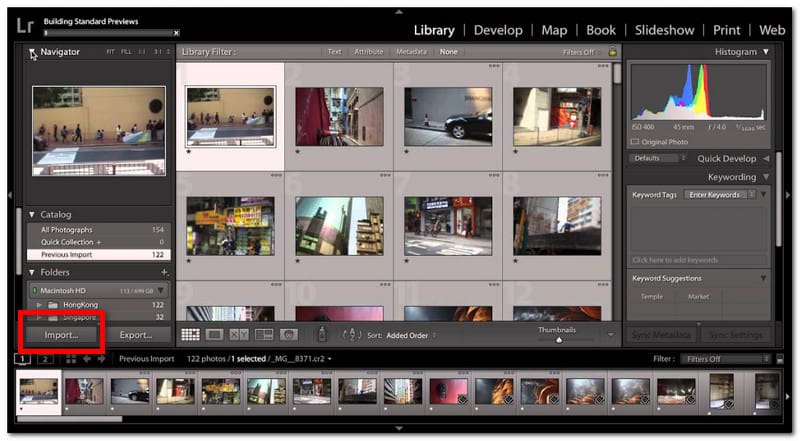Expand the Quick Develop panel

coord(766,159)
